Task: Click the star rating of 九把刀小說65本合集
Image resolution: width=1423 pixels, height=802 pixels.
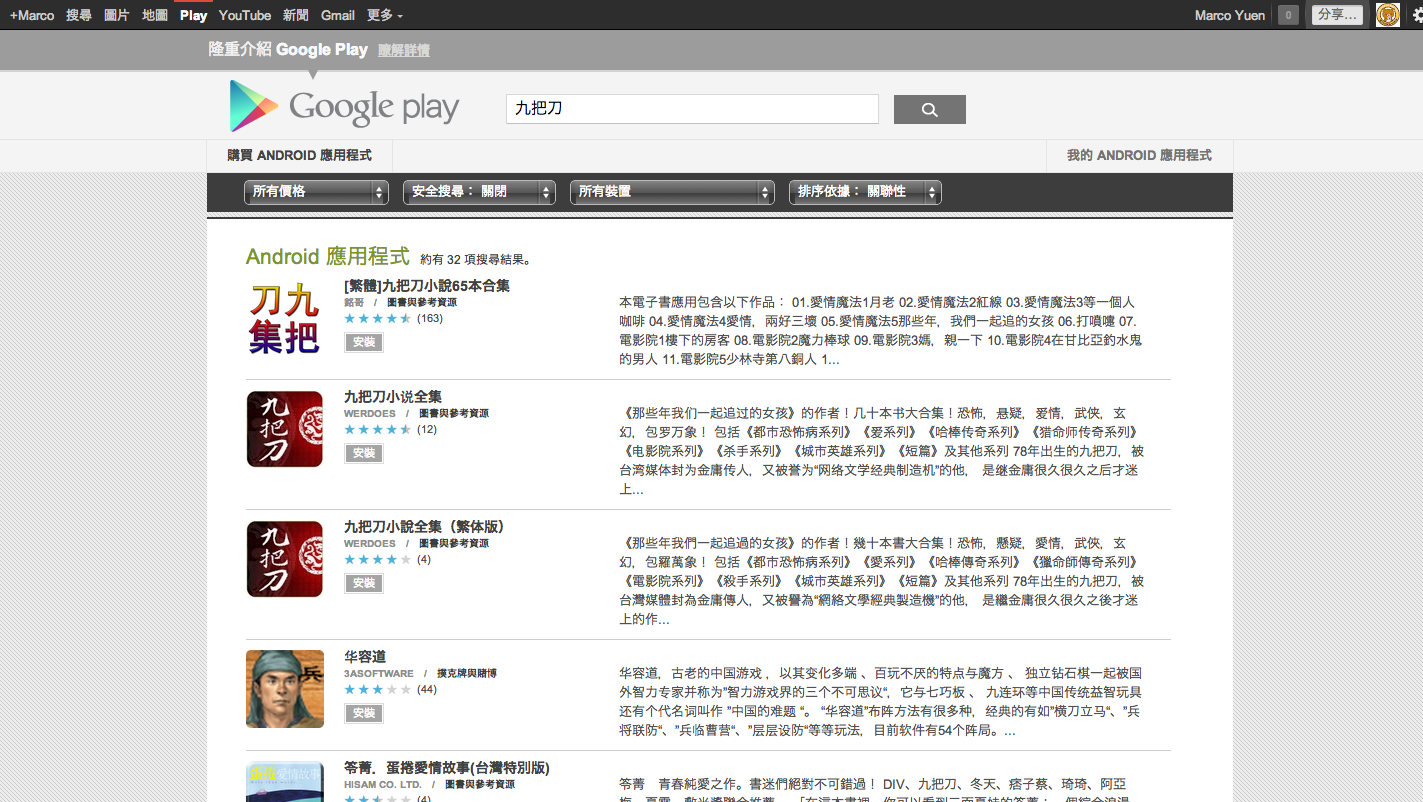Action: 377,319
